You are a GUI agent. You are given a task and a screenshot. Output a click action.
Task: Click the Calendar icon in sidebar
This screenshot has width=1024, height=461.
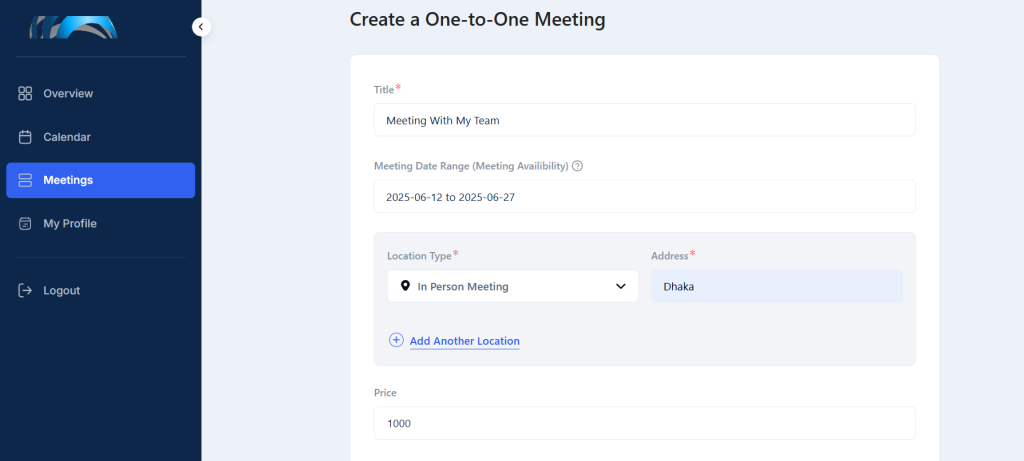[x=25, y=137]
